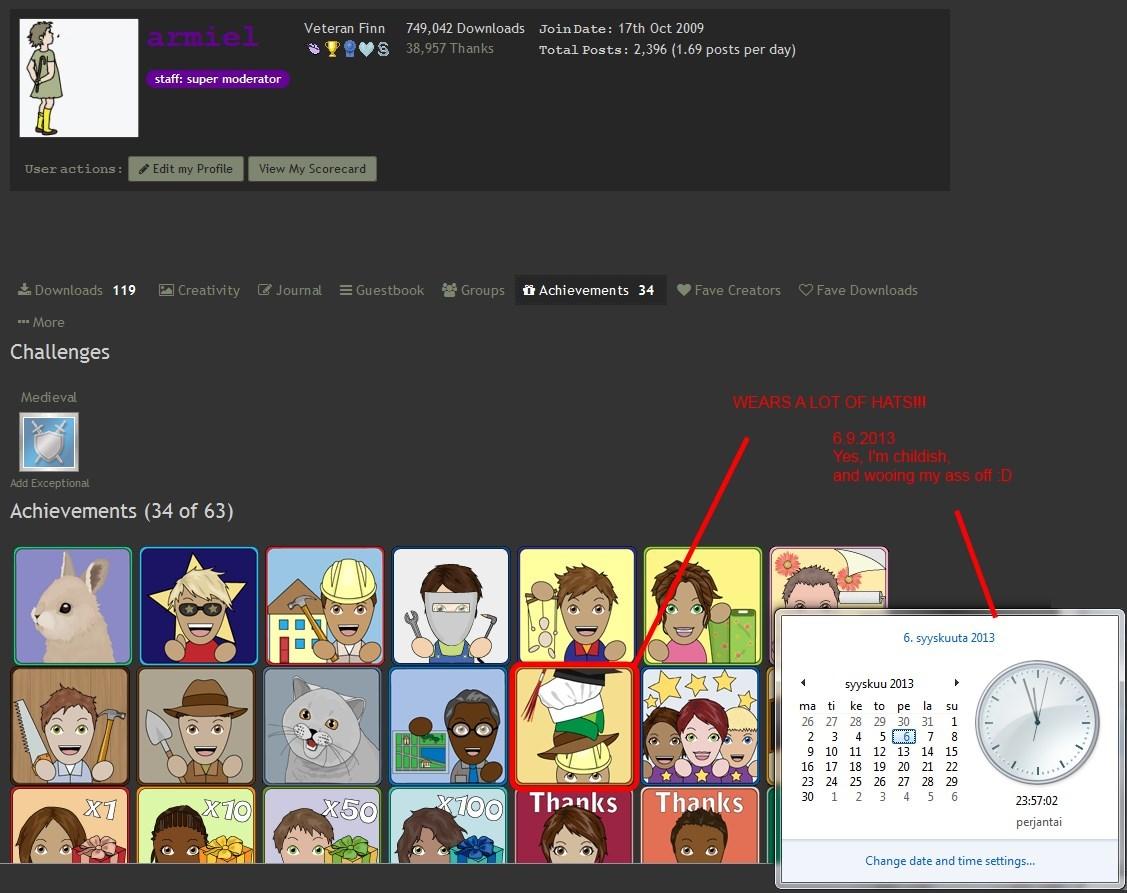
Task: Open the grey cat achievement badge
Action: 322,725
